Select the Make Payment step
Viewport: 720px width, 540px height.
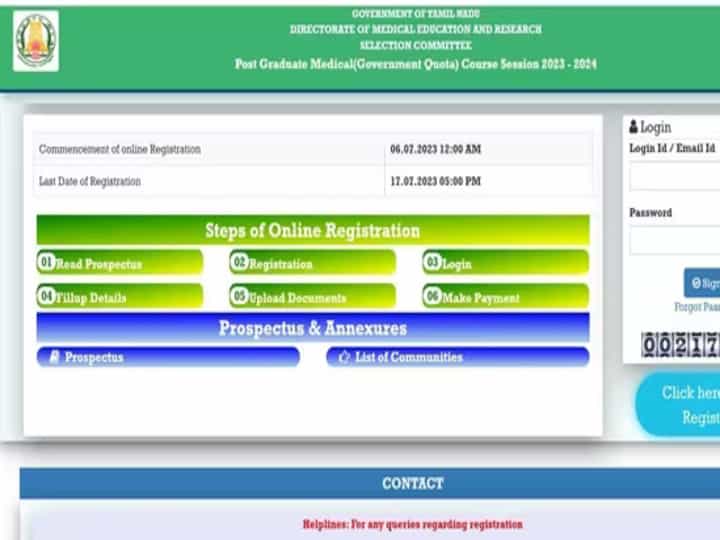pyautogui.click(x=506, y=296)
